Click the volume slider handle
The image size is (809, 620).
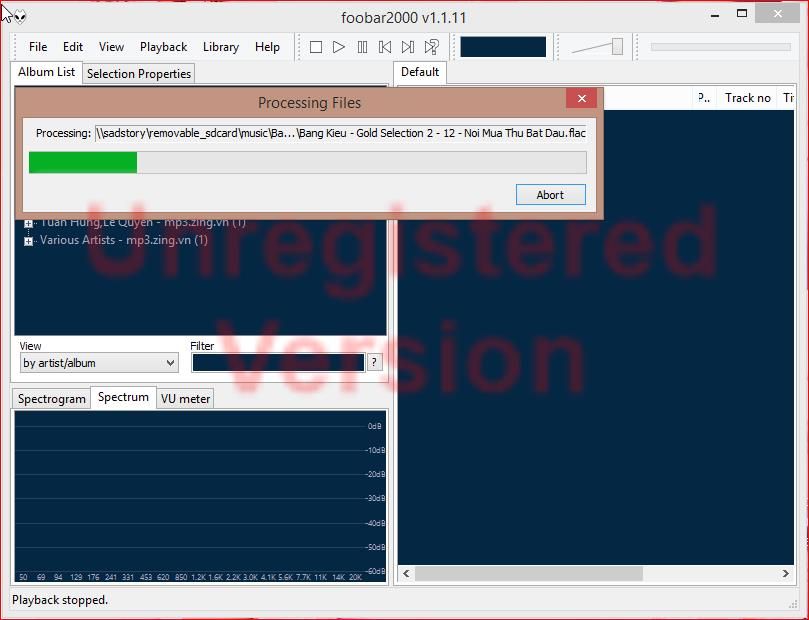[x=617, y=47]
